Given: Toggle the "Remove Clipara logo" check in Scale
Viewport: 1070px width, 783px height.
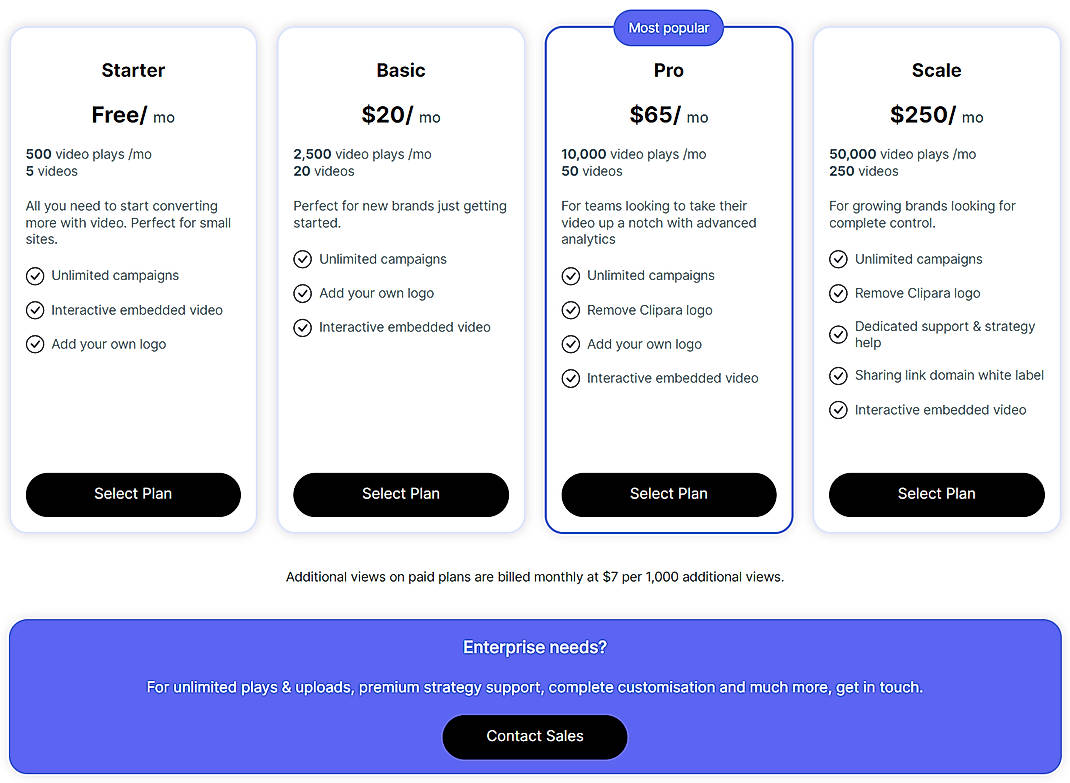Looking at the screenshot, I should click(x=838, y=293).
